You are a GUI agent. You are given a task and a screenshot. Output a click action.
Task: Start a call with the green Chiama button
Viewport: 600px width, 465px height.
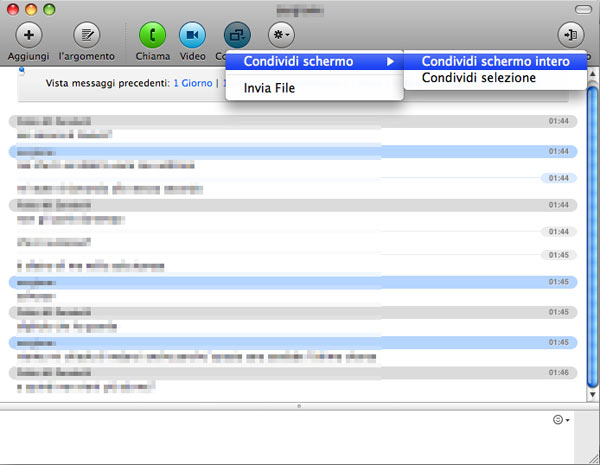click(x=153, y=35)
